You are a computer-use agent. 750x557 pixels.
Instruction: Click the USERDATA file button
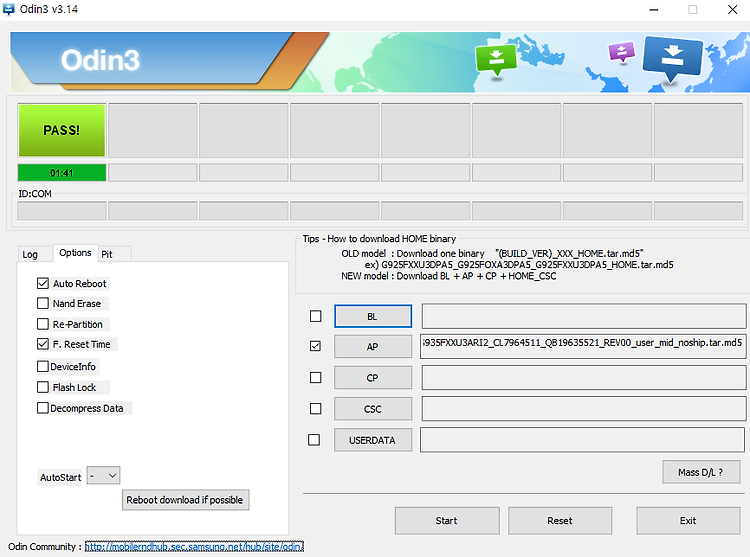coord(373,440)
